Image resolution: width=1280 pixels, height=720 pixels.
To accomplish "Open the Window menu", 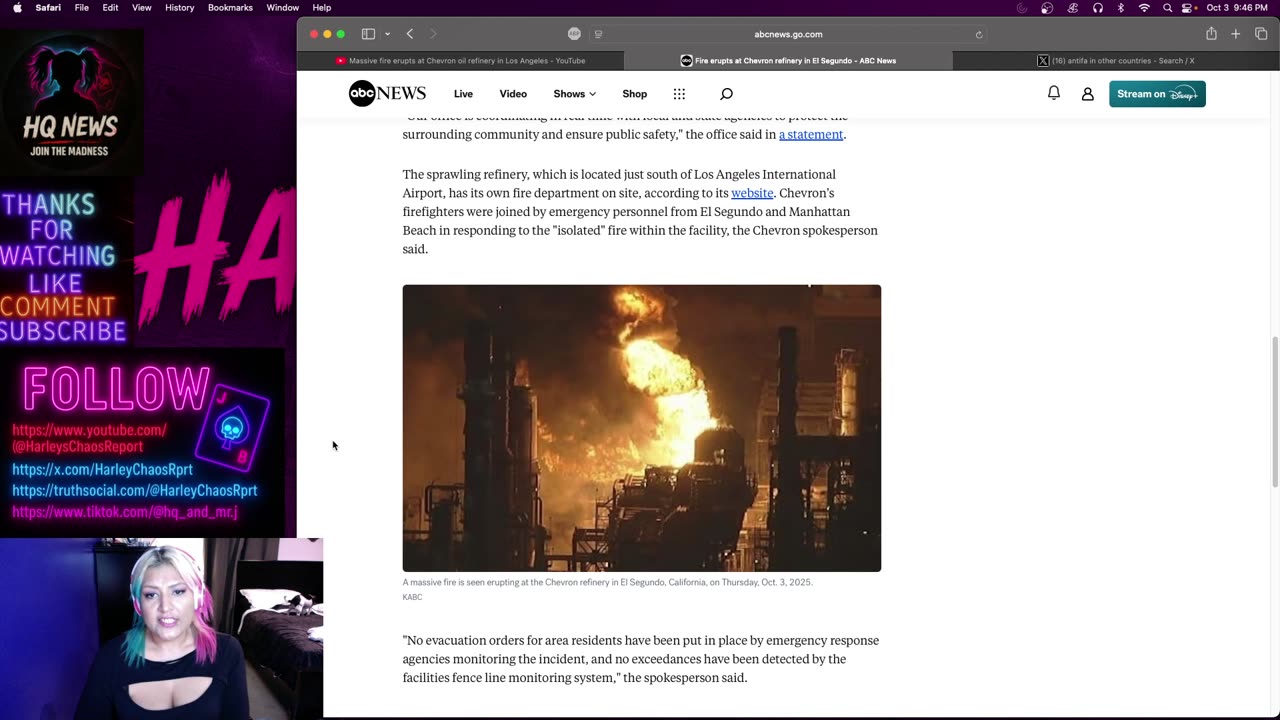I will [283, 8].
